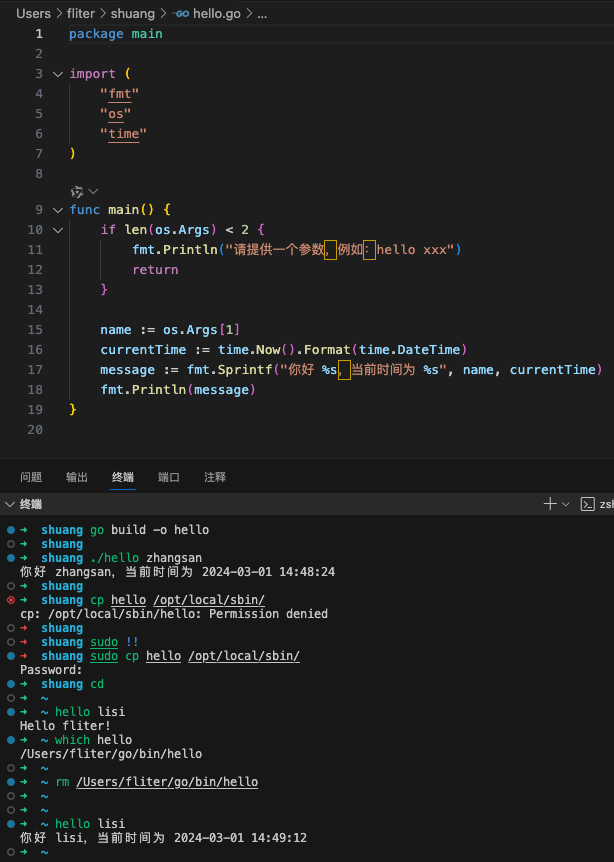Screen dimensions: 614x862
Task: Open the 端口 ports tab
Action: point(169,477)
